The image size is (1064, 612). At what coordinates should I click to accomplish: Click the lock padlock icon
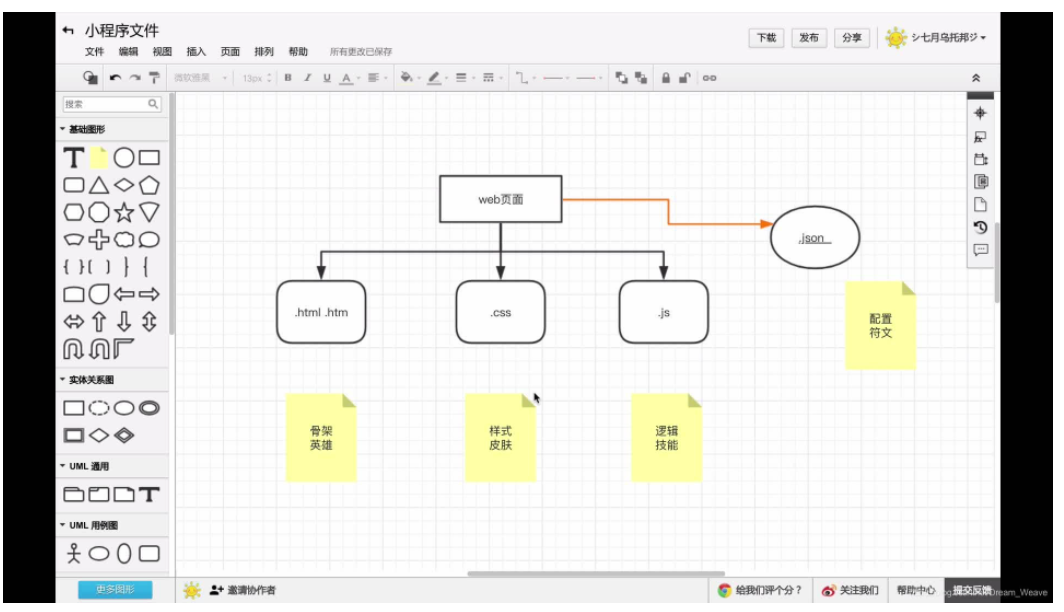(x=666, y=78)
